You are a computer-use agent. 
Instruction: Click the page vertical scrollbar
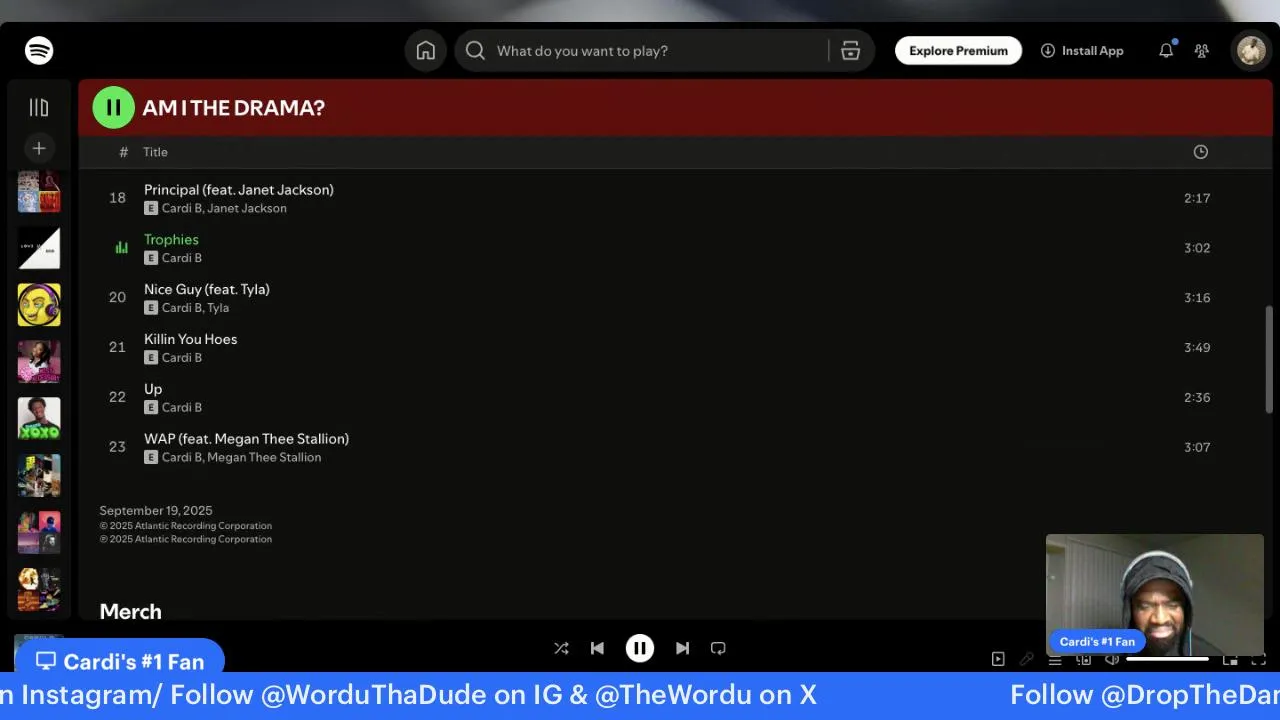pyautogui.click(x=1270, y=358)
